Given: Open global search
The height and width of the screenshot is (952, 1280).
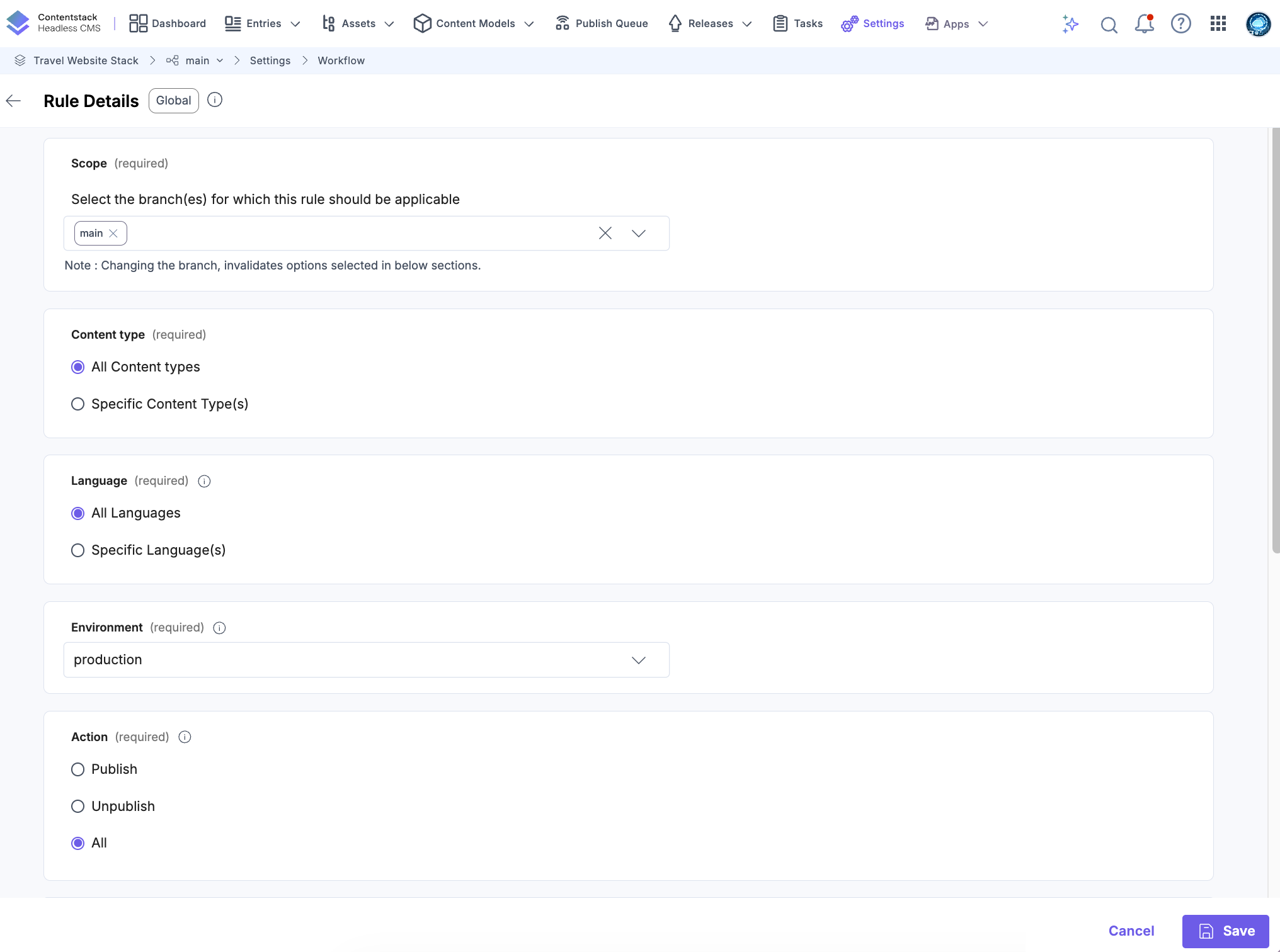Looking at the screenshot, I should tap(1109, 25).
